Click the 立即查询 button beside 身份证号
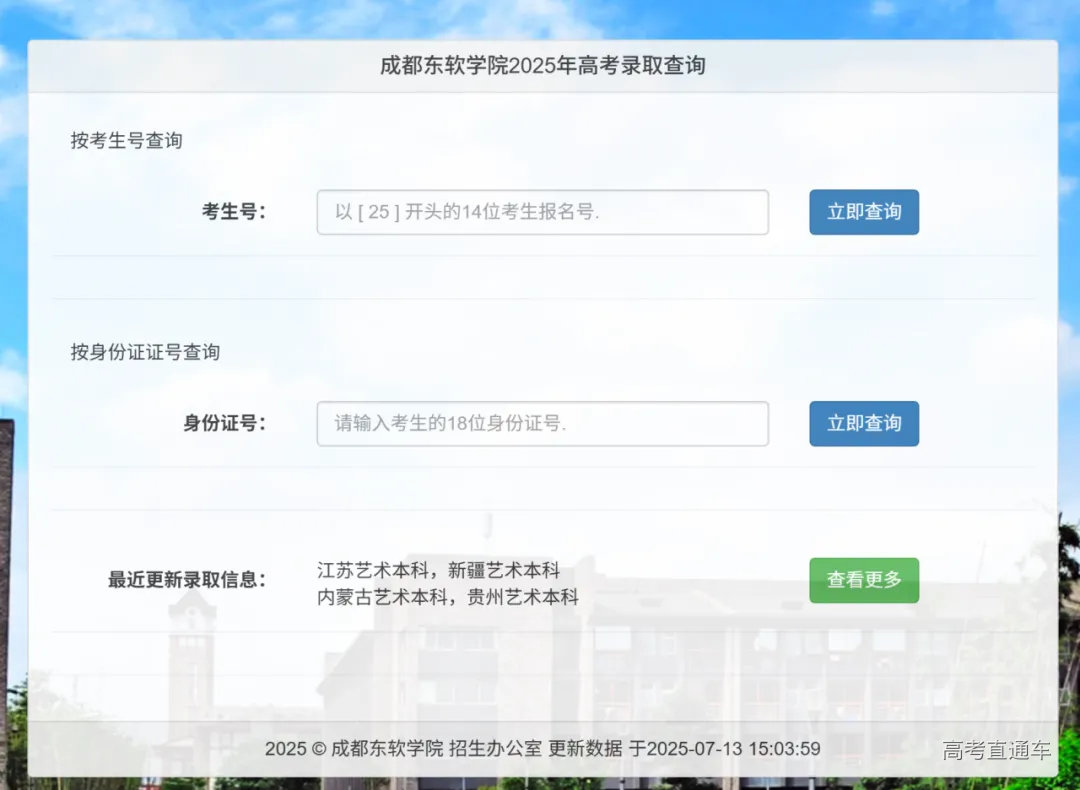The width and height of the screenshot is (1080, 790). click(x=863, y=423)
